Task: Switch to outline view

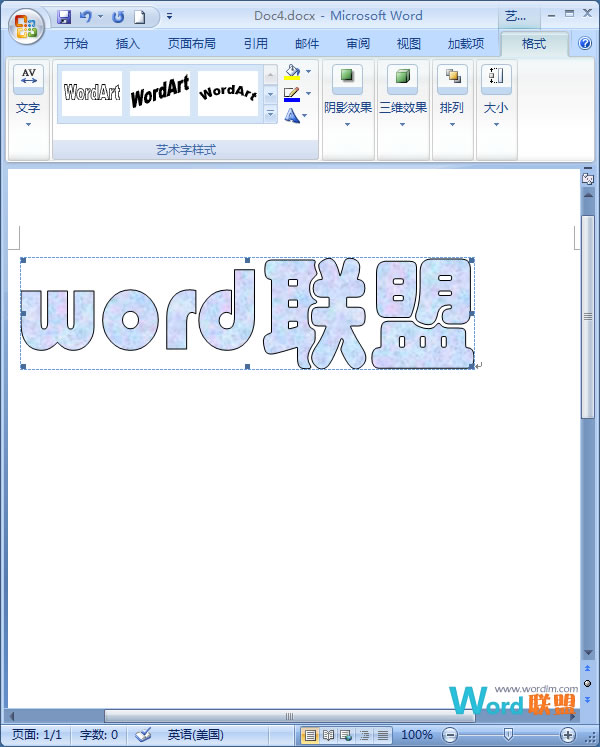Action: [x=365, y=735]
